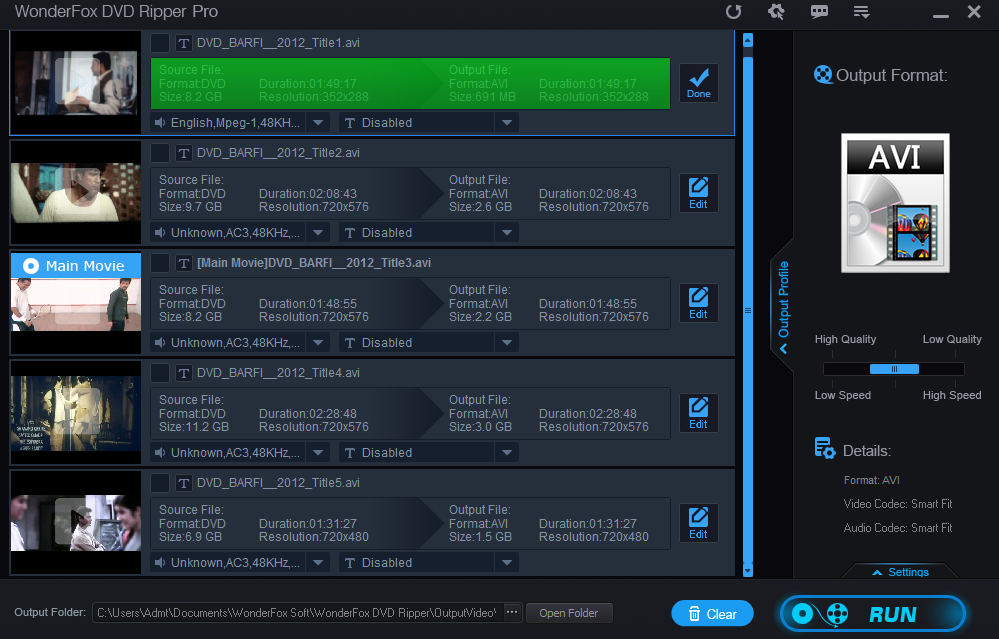Click the Done checkmark icon for Title1
Screen dimensions: 999x639
[698, 83]
